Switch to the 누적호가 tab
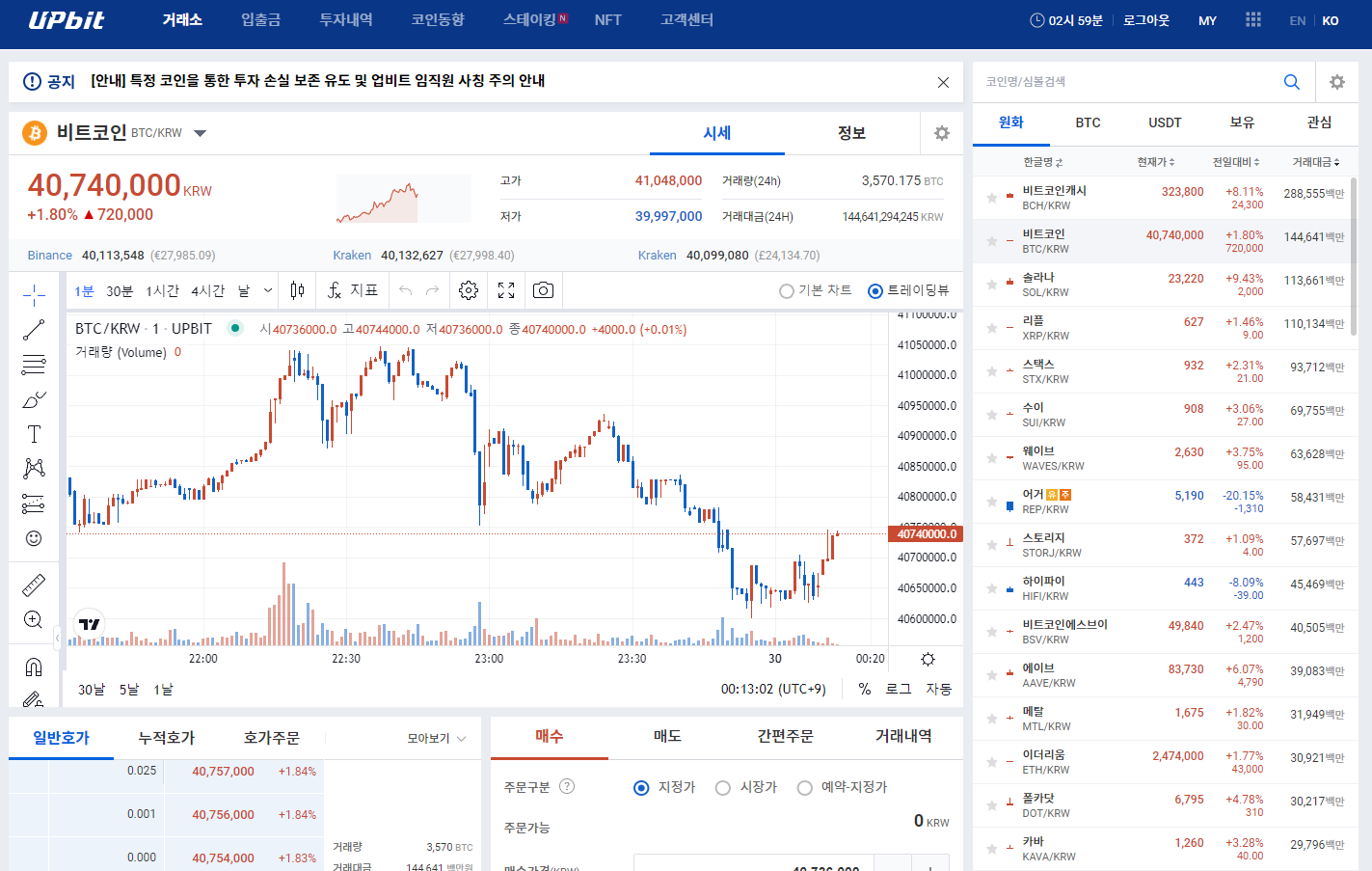 coord(166,738)
